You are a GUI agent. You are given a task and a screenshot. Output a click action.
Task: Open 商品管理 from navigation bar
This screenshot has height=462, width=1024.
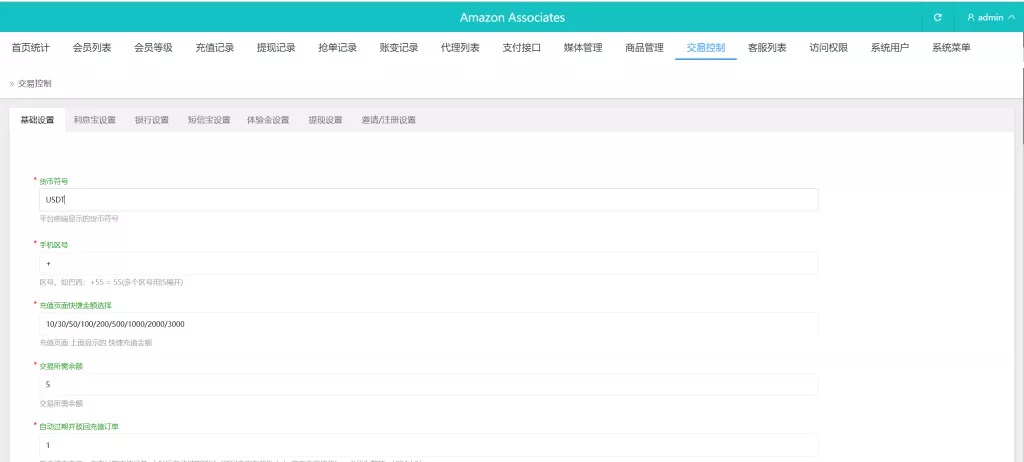pos(644,47)
